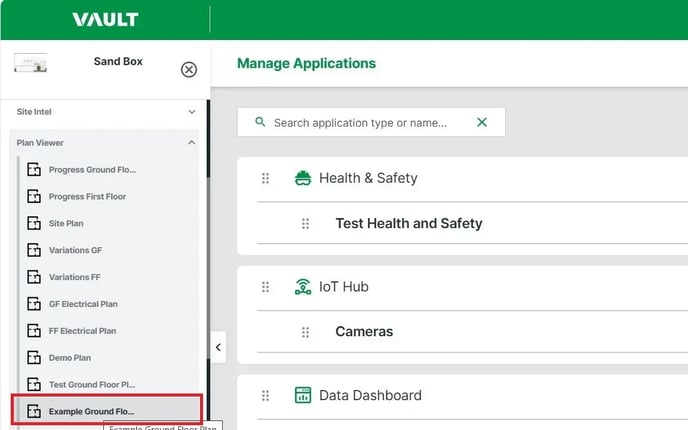Viewport: 688px width, 430px height.
Task: Close the Sand Box site panel
Action: tap(189, 69)
